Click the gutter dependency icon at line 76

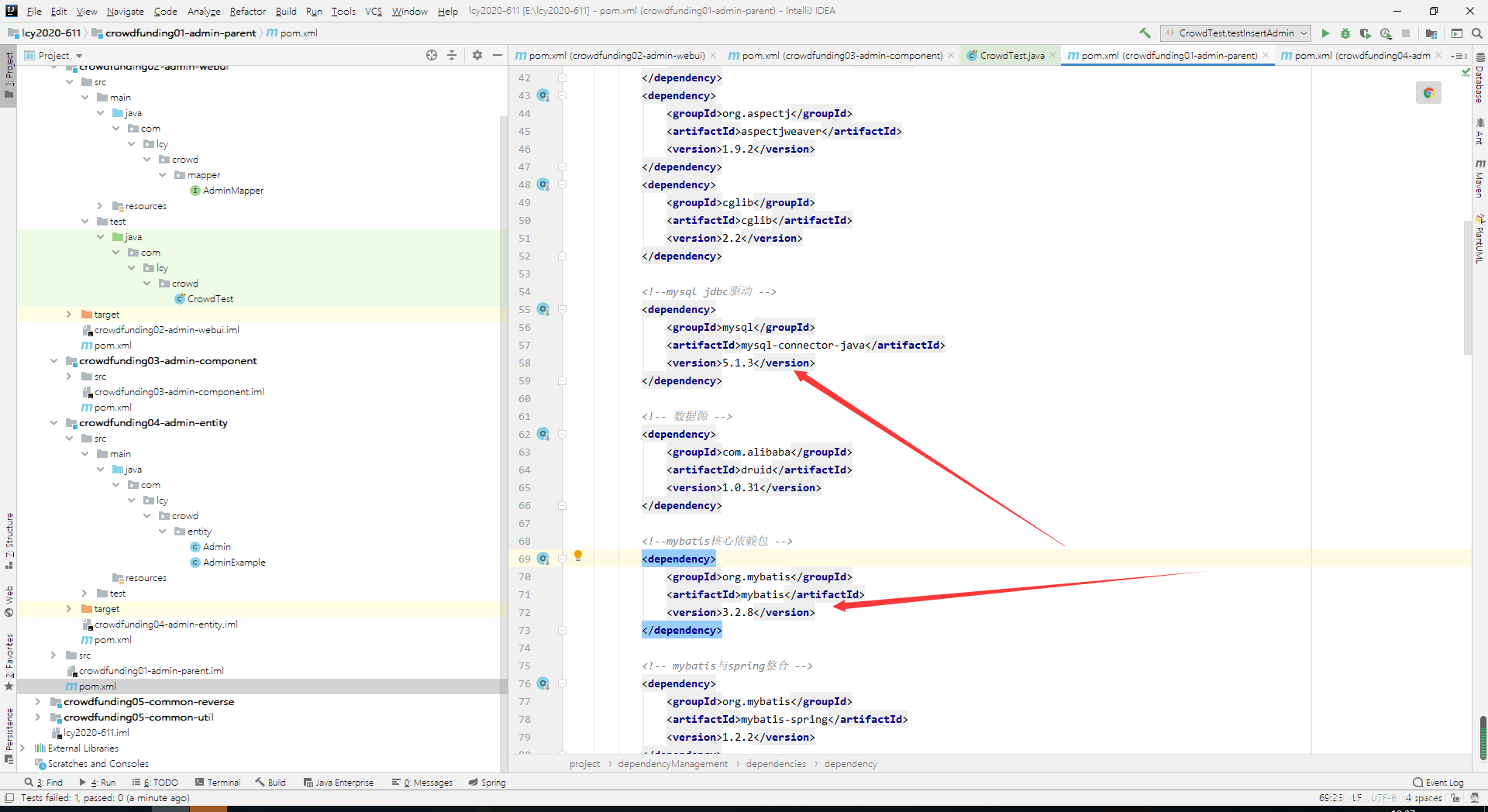point(543,683)
